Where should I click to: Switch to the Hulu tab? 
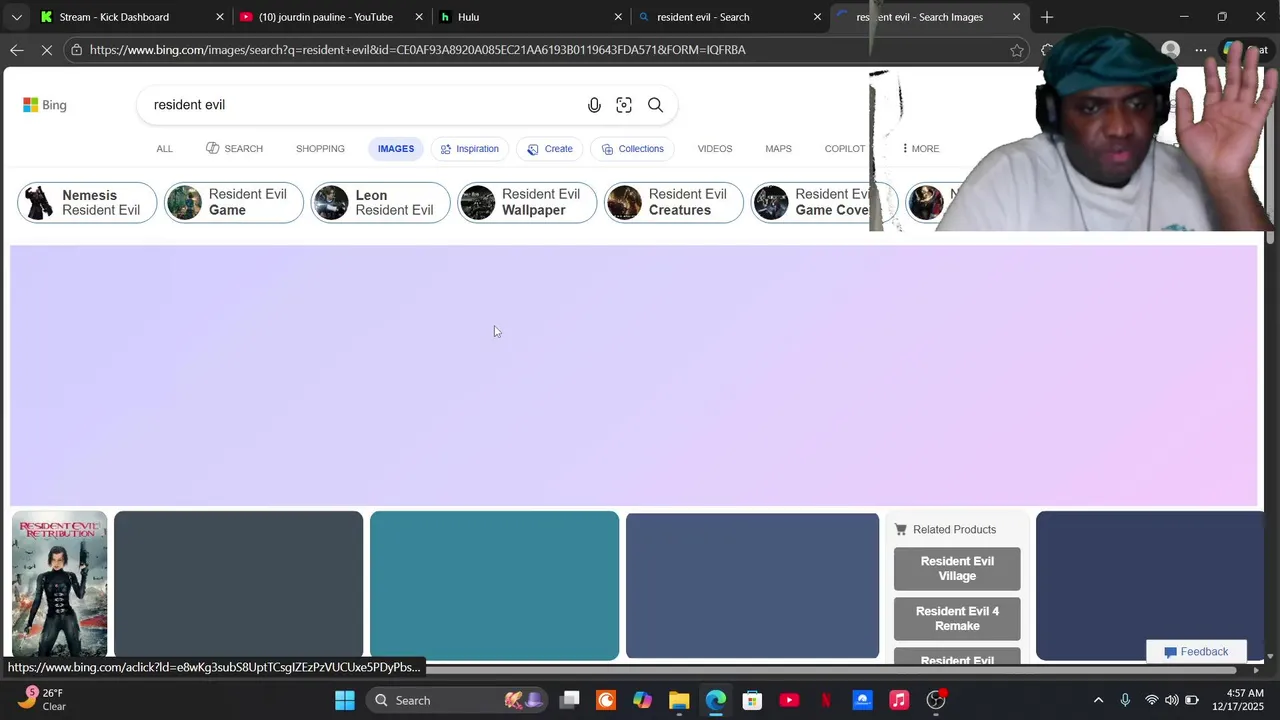click(531, 17)
